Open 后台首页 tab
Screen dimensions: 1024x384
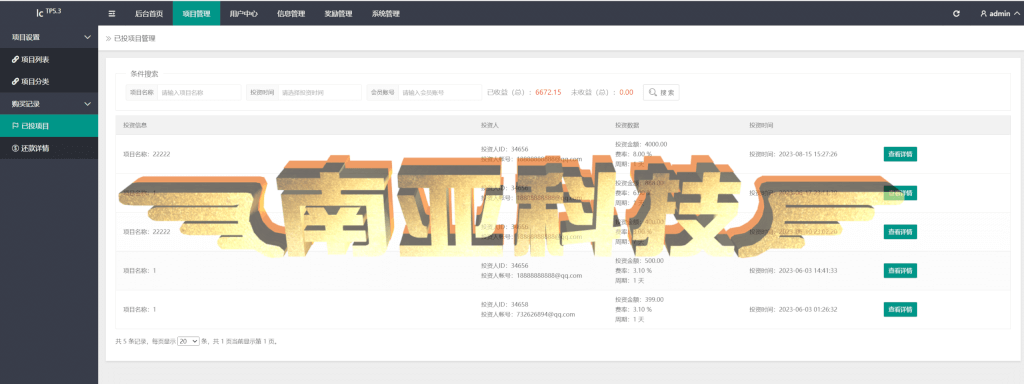point(149,14)
